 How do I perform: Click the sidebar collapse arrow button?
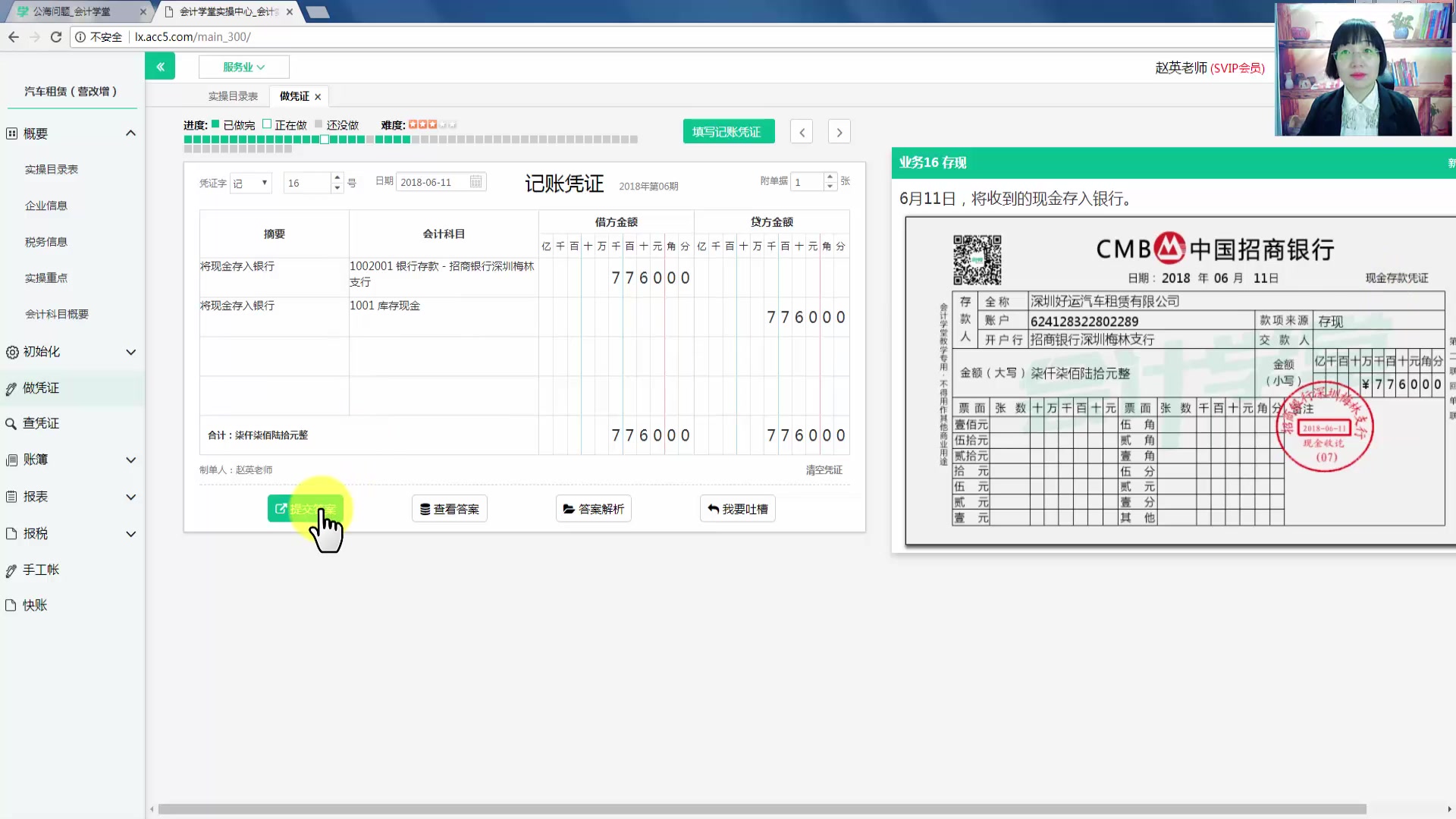(160, 66)
